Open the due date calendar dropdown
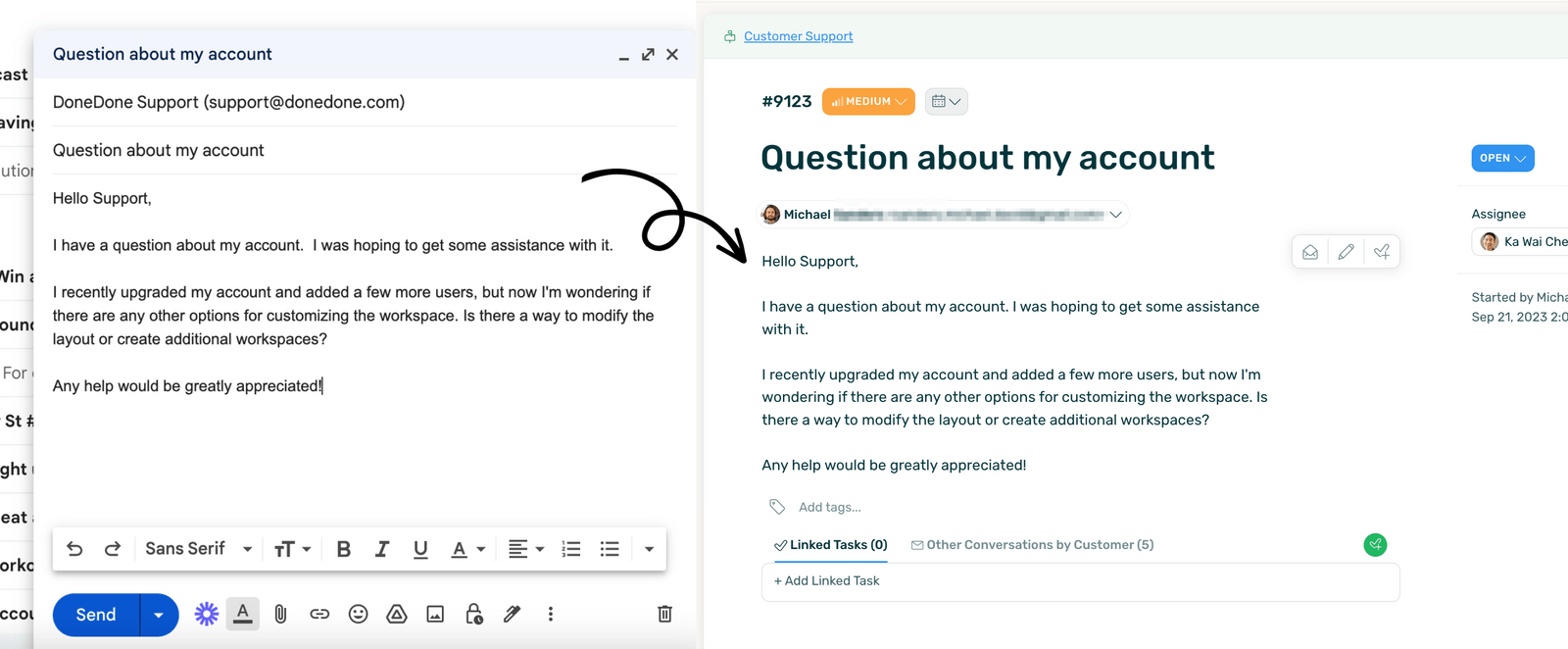 coord(946,101)
